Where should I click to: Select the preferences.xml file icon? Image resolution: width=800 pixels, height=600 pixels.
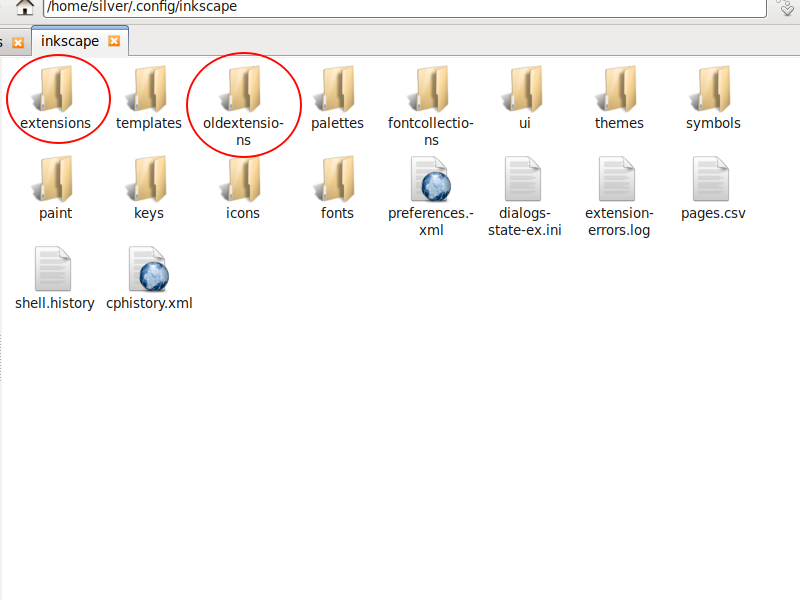431,179
